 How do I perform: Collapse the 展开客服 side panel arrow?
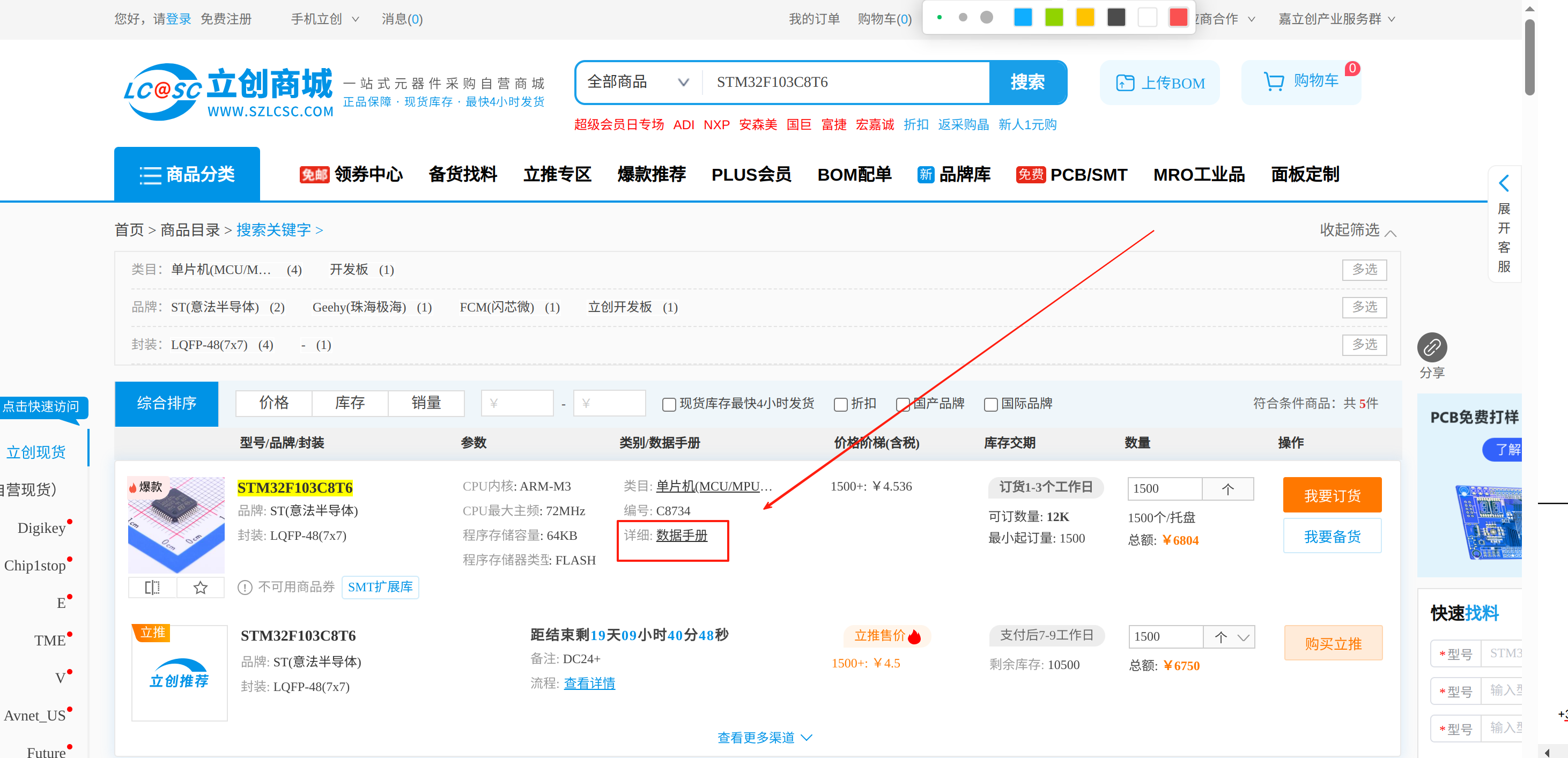[1504, 183]
